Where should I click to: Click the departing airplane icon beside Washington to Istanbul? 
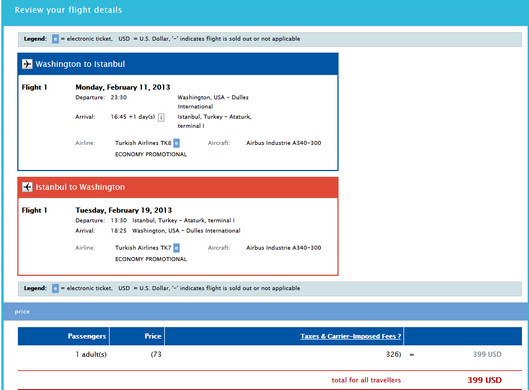pyautogui.click(x=27, y=64)
